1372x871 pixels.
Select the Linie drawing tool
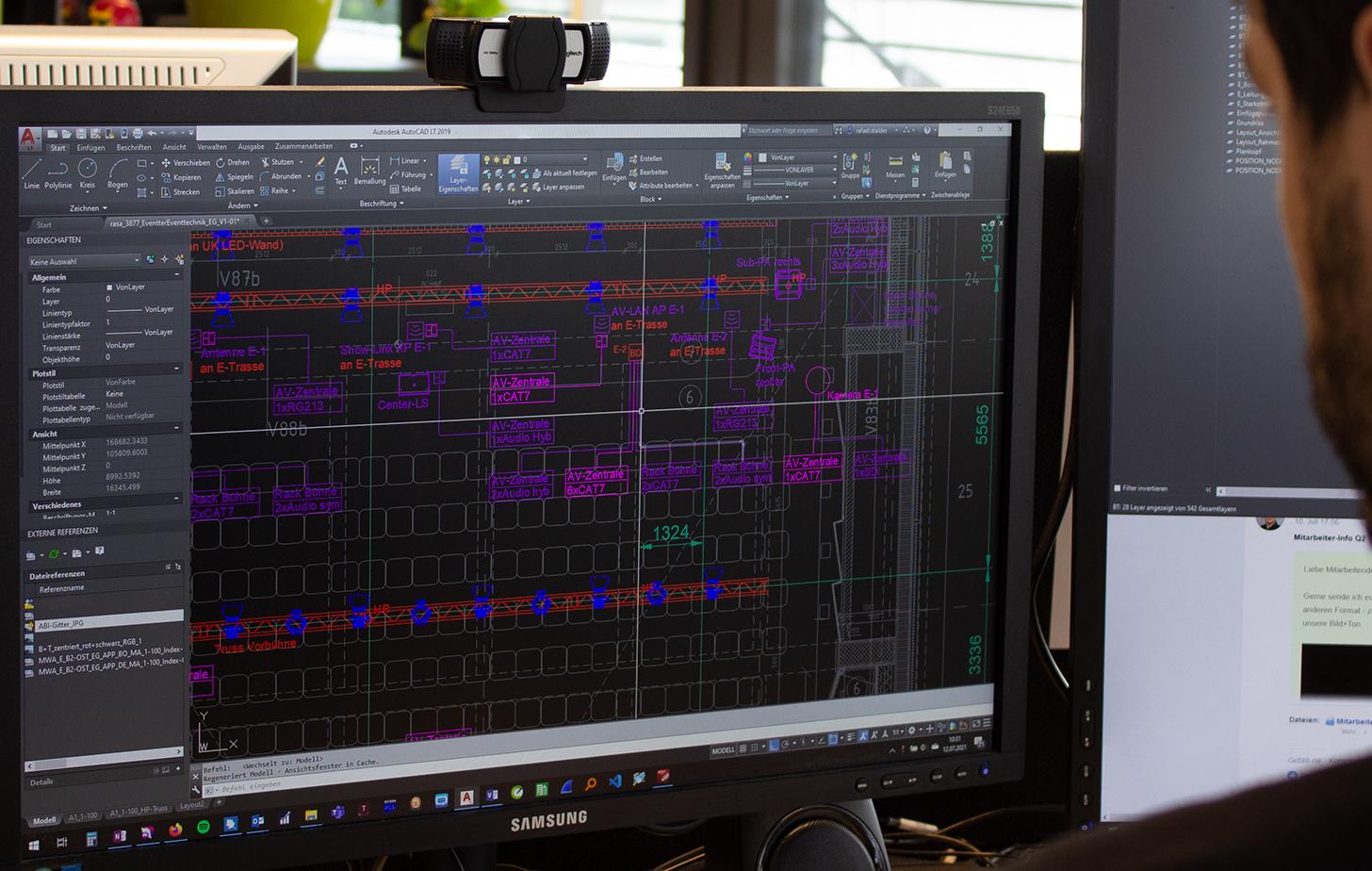coord(32,173)
